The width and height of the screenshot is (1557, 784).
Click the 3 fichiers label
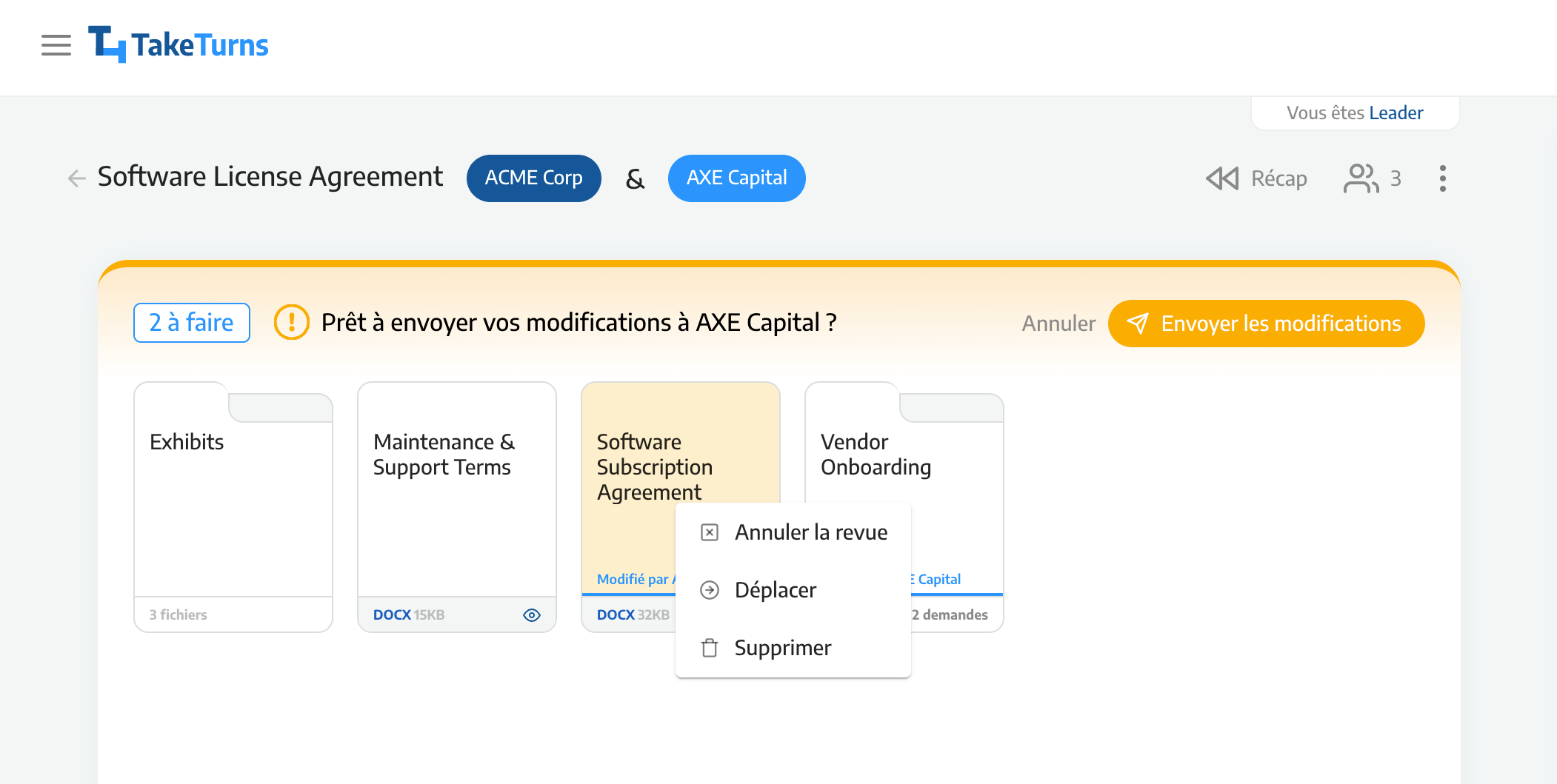pyautogui.click(x=178, y=615)
